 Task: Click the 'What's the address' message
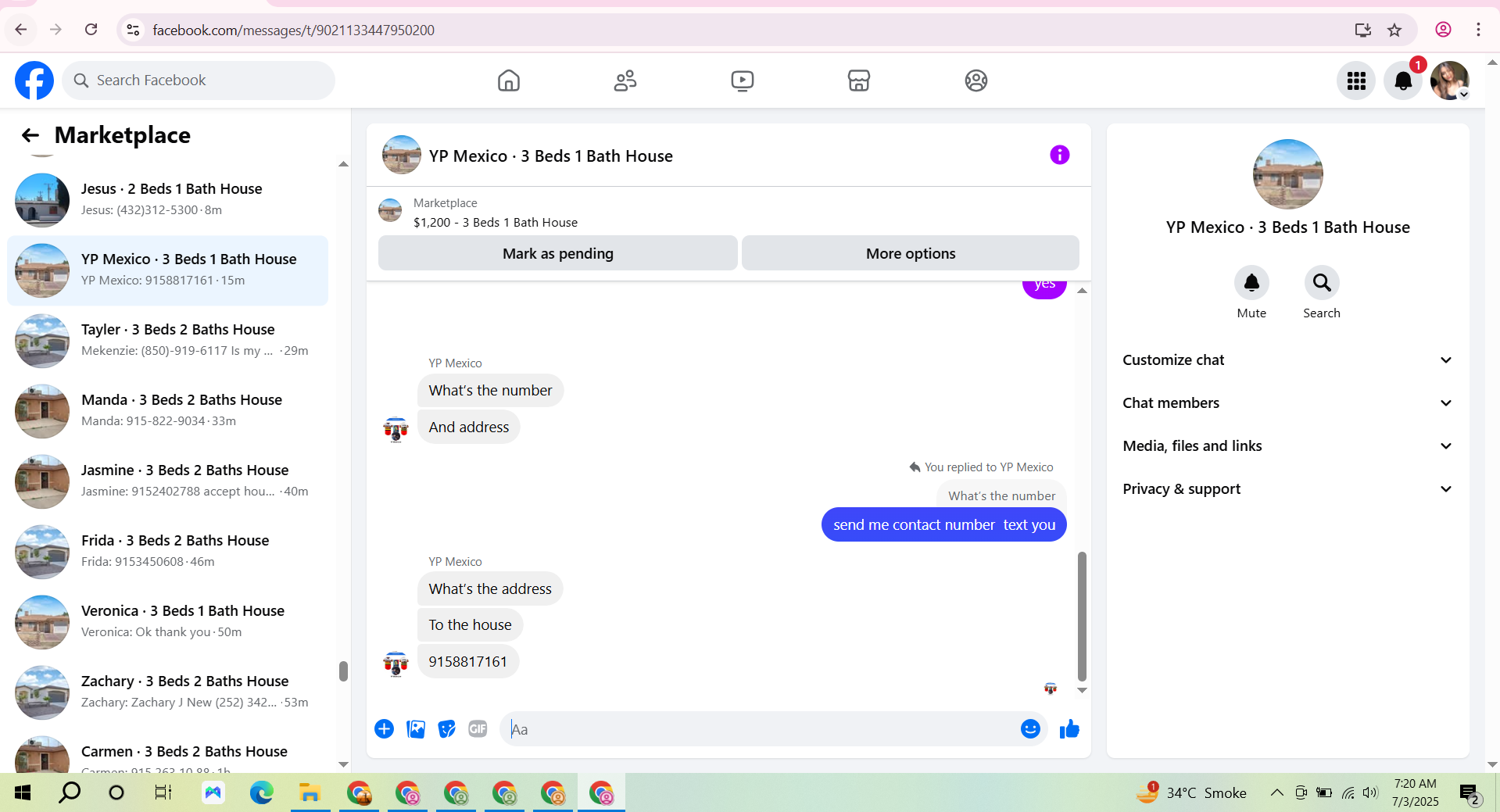490,589
